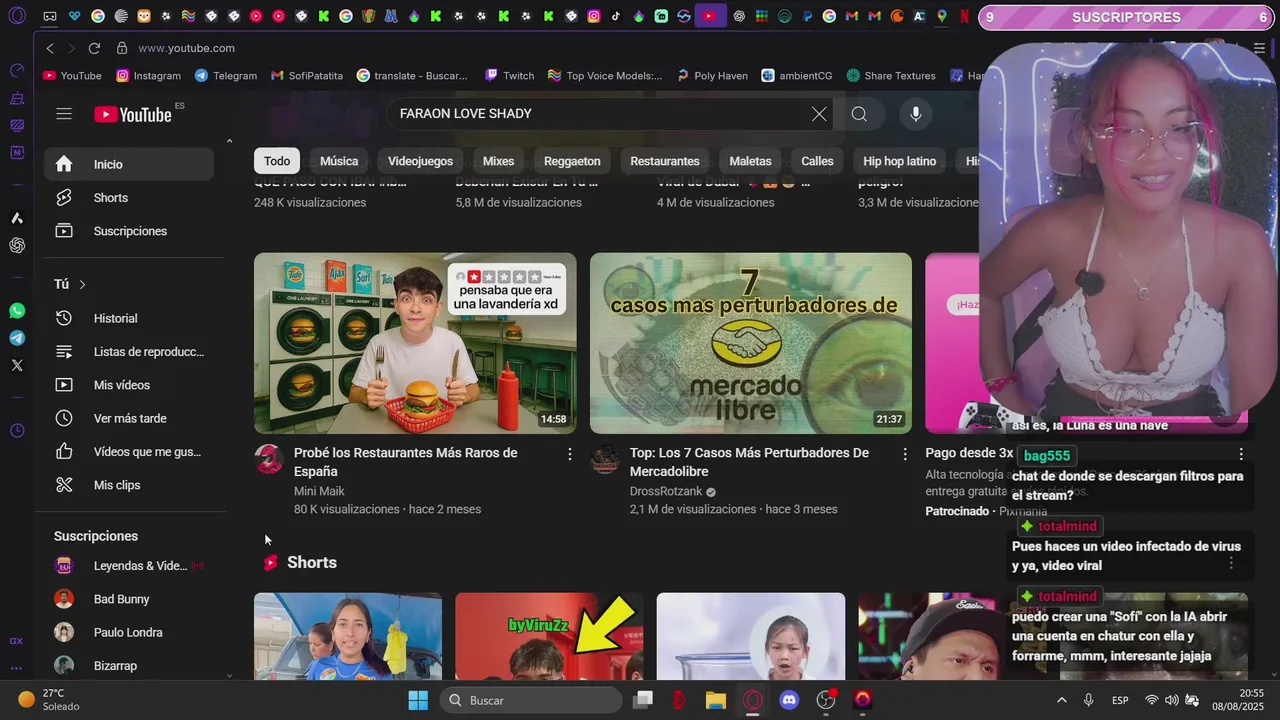This screenshot has height=720, width=1280.
Task: Clear the search text with the X
Action: coord(819,114)
